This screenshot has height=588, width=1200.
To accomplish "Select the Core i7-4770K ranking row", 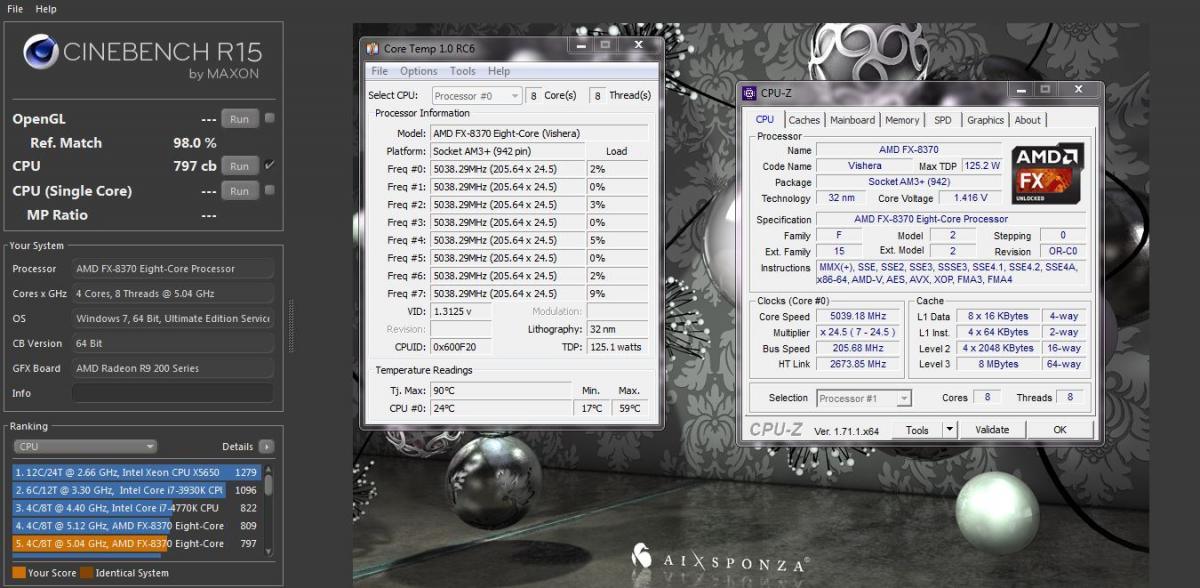I will [x=137, y=508].
